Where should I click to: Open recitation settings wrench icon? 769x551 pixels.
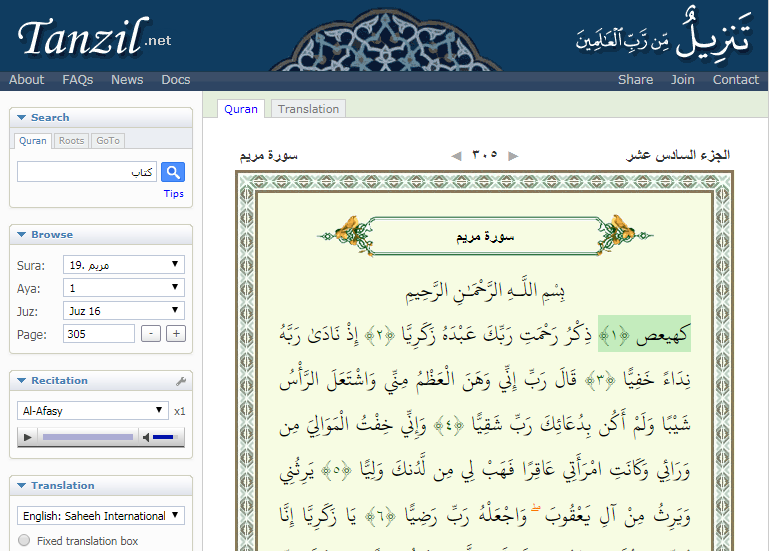click(x=181, y=381)
